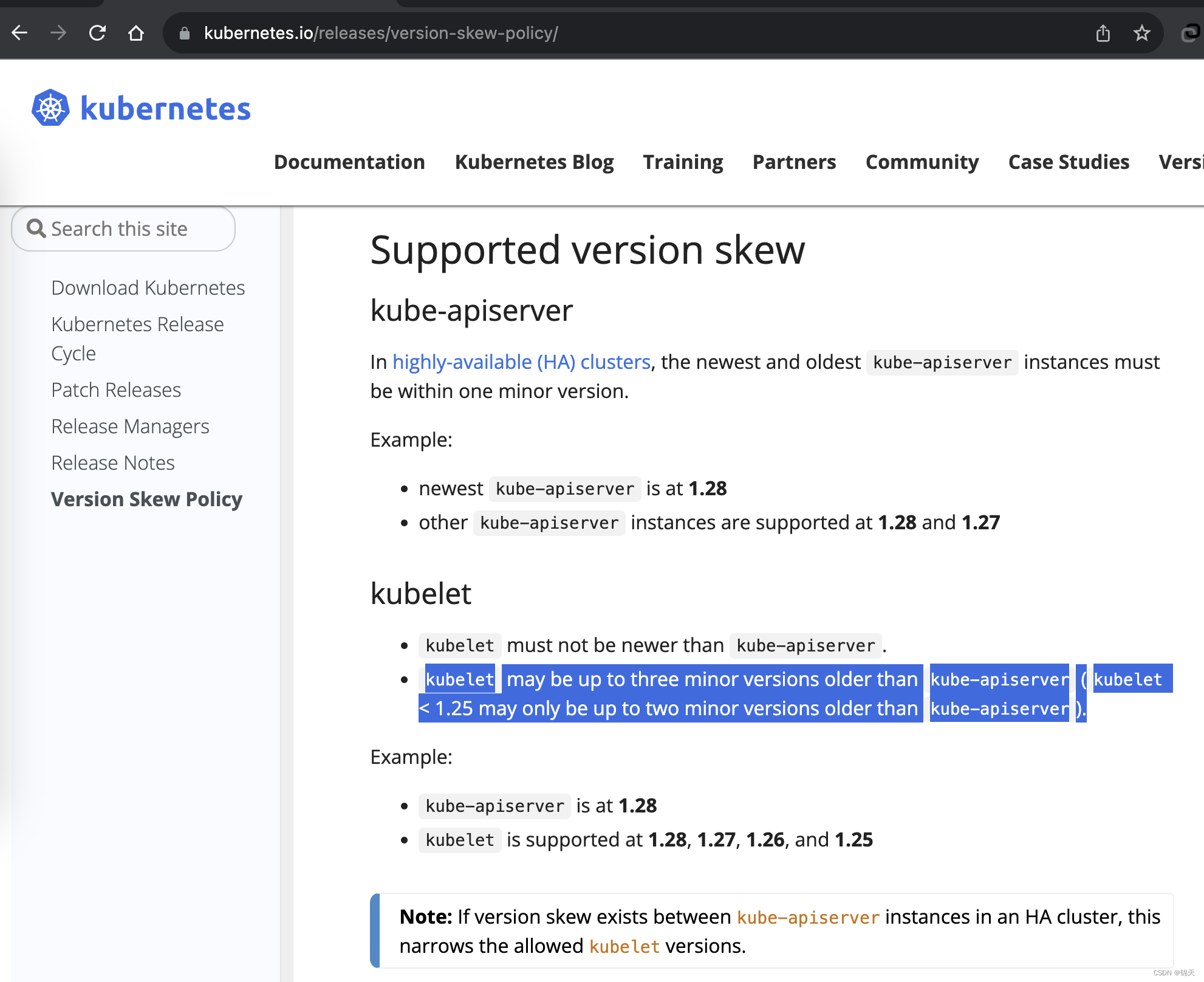Click 'other kube-apiserver instances are supported' line
The height and width of the screenshot is (982, 1204).
(709, 522)
